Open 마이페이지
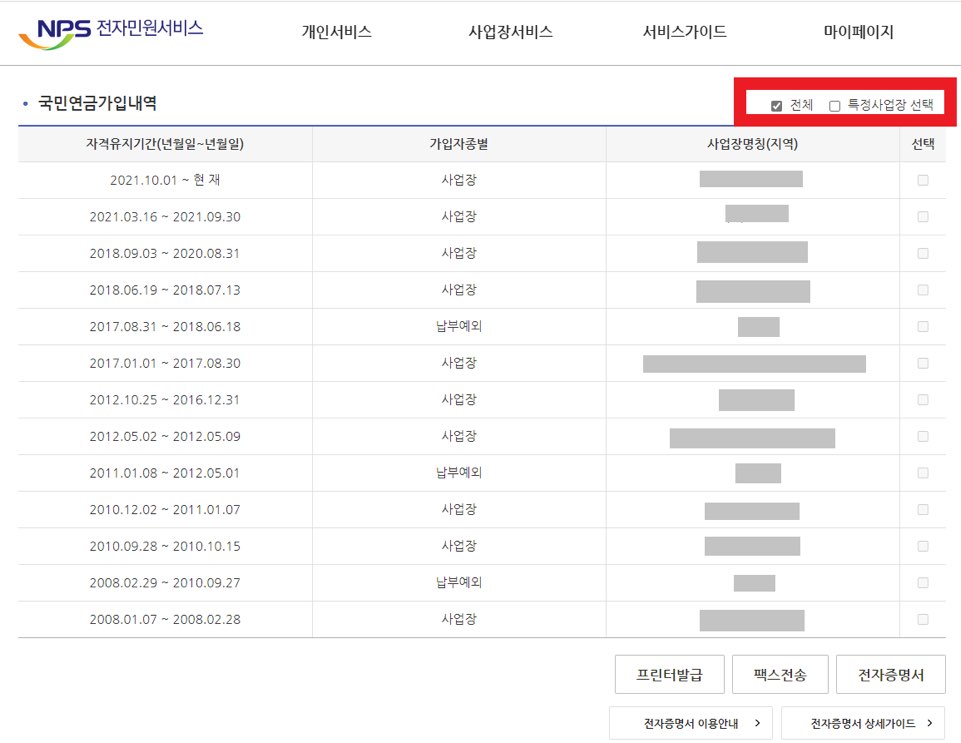This screenshot has height=743, width=961. [x=855, y=31]
